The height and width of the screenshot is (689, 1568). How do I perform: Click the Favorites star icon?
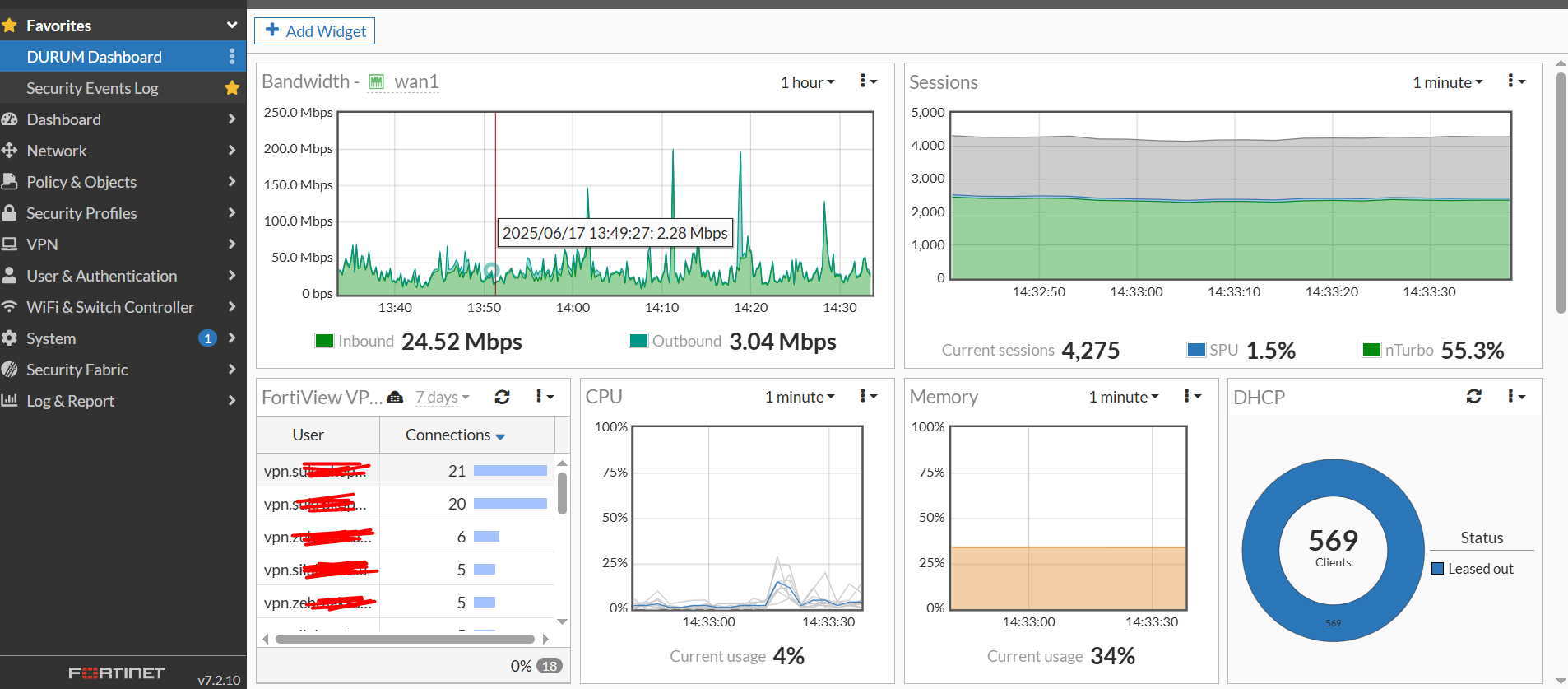[x=10, y=26]
